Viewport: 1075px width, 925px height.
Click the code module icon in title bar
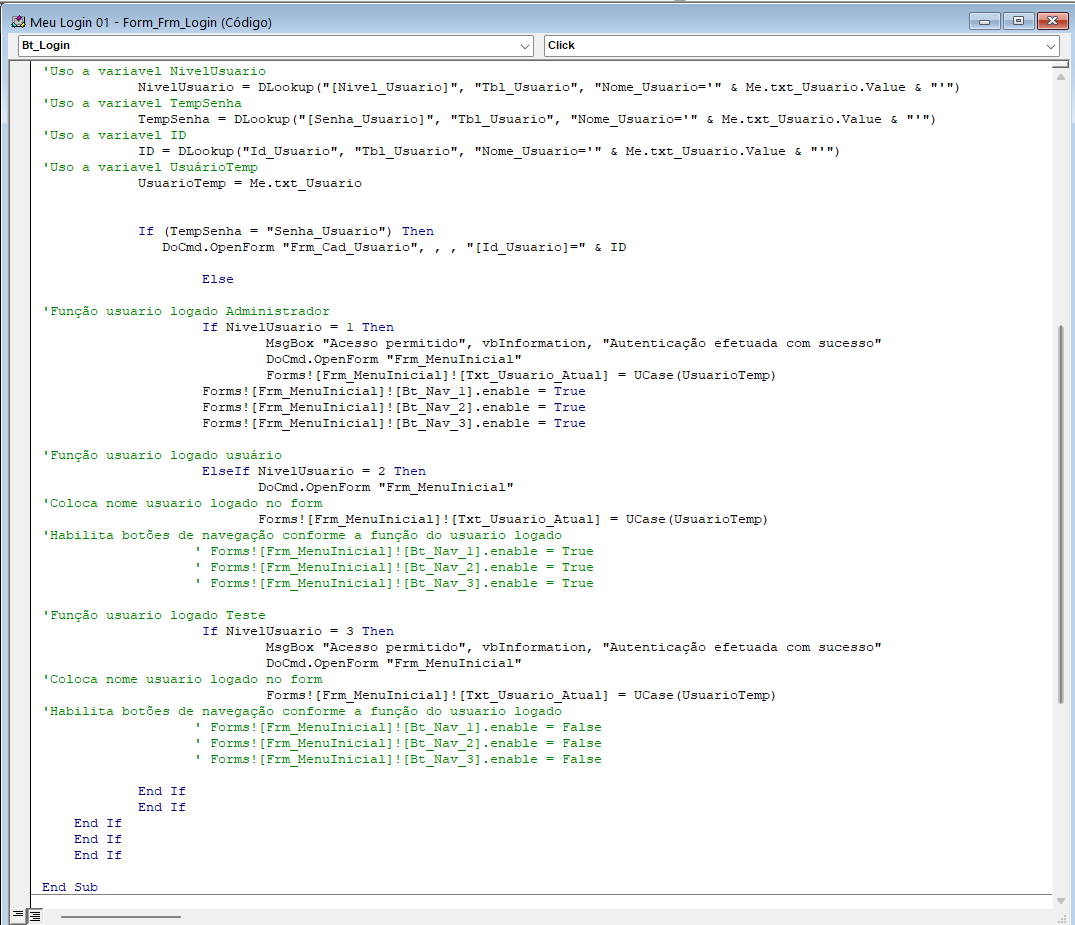17,22
